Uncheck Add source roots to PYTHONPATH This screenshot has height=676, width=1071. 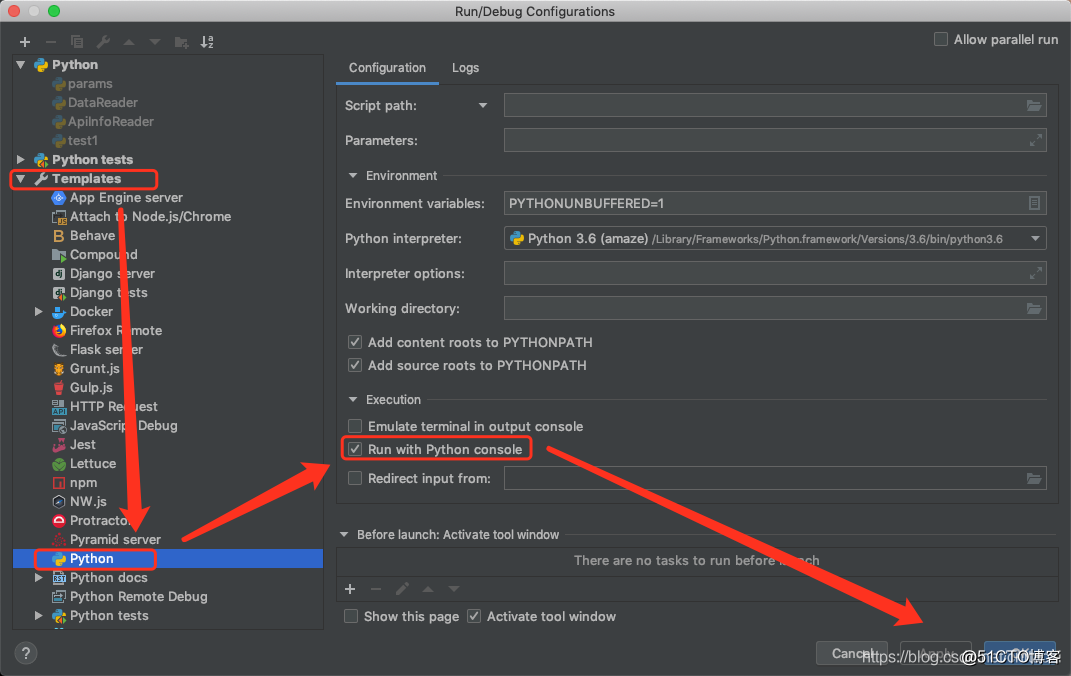[x=354, y=365]
